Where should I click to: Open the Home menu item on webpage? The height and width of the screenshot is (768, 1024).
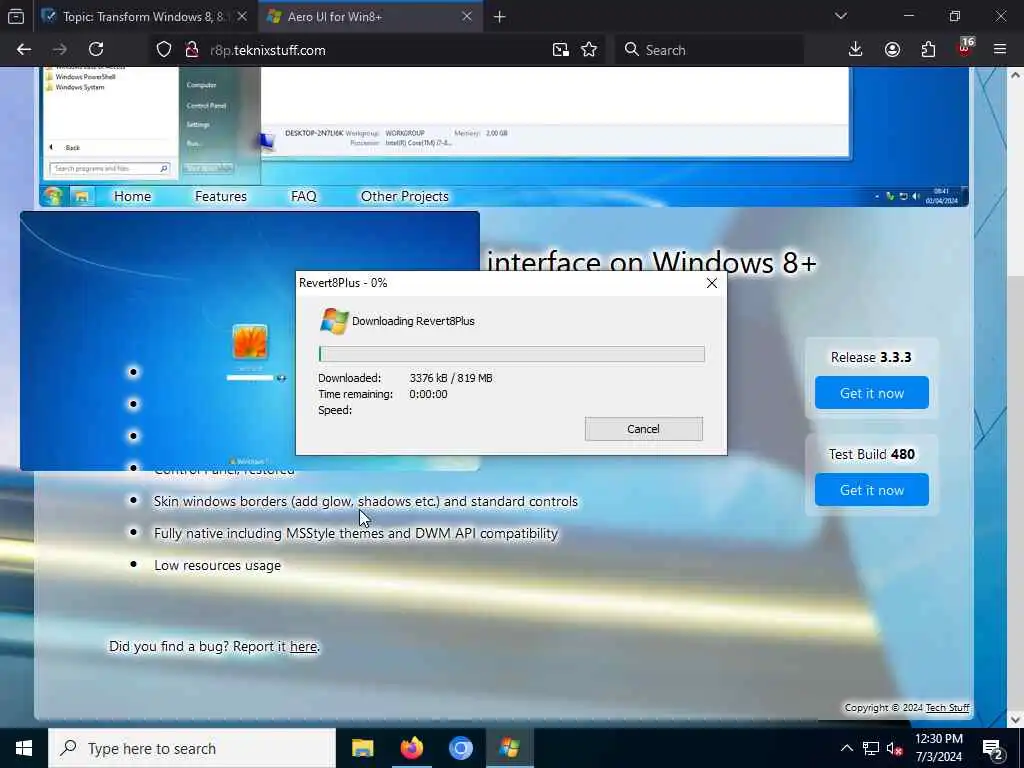click(x=132, y=196)
